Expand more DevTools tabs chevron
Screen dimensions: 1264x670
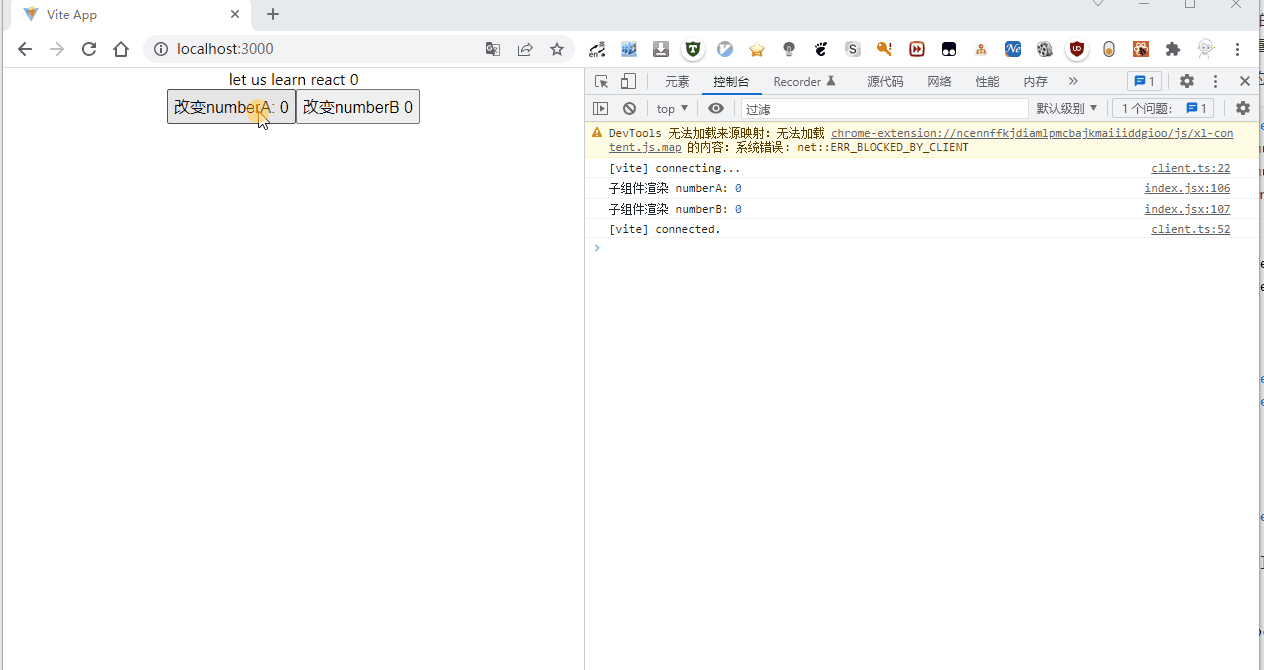click(x=1073, y=82)
